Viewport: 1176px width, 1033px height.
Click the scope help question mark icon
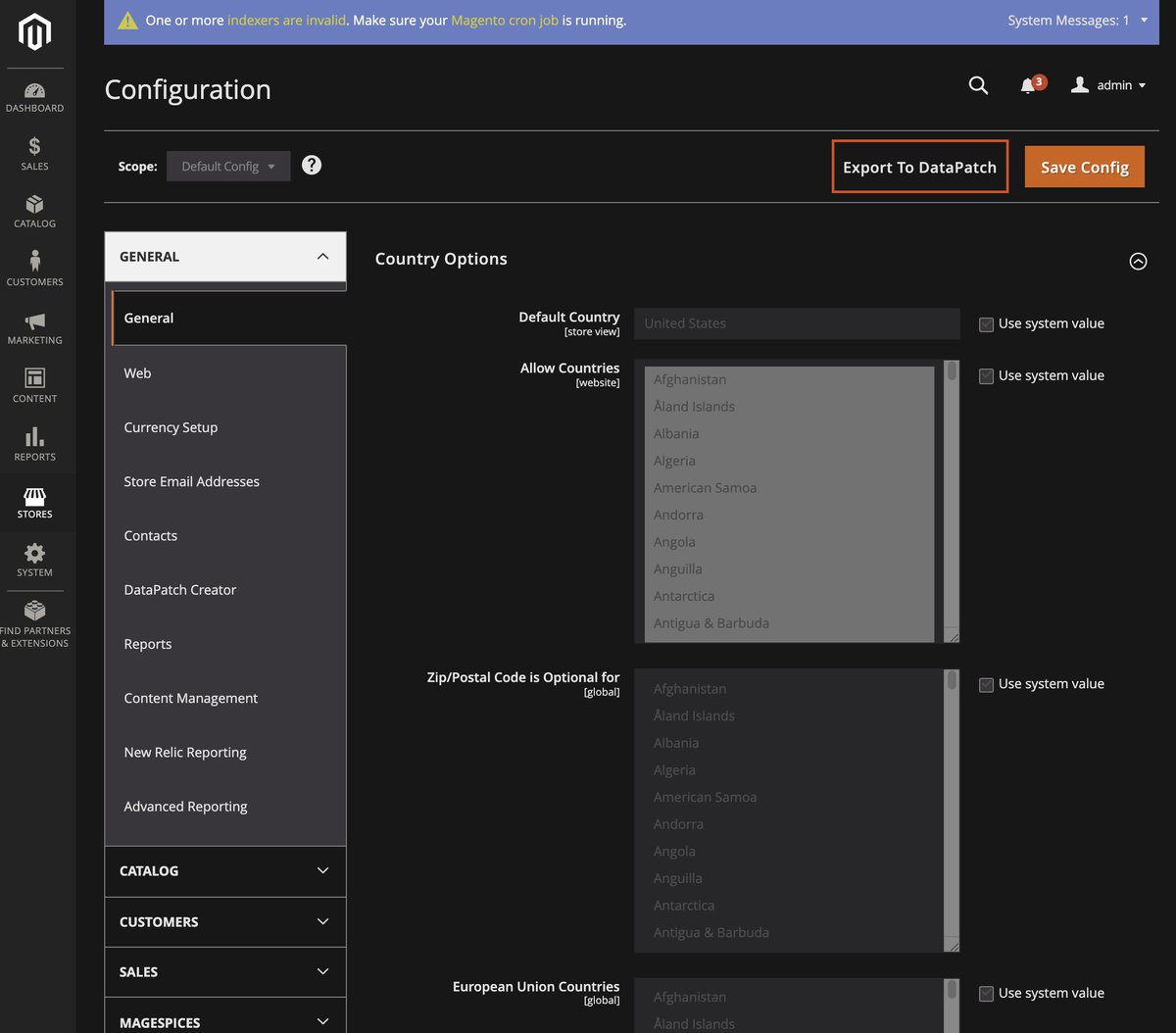312,165
